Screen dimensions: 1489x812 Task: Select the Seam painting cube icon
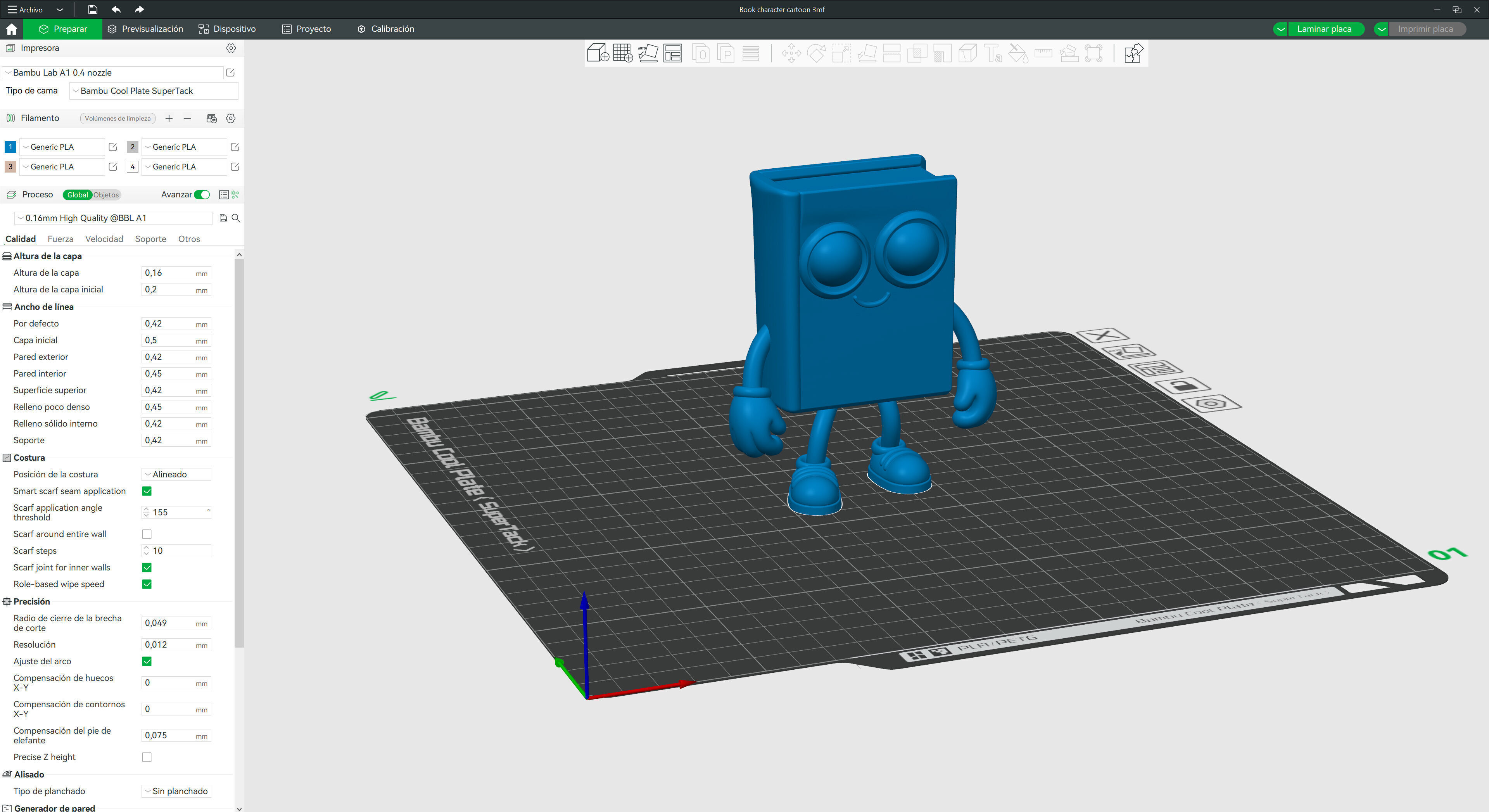[967, 54]
